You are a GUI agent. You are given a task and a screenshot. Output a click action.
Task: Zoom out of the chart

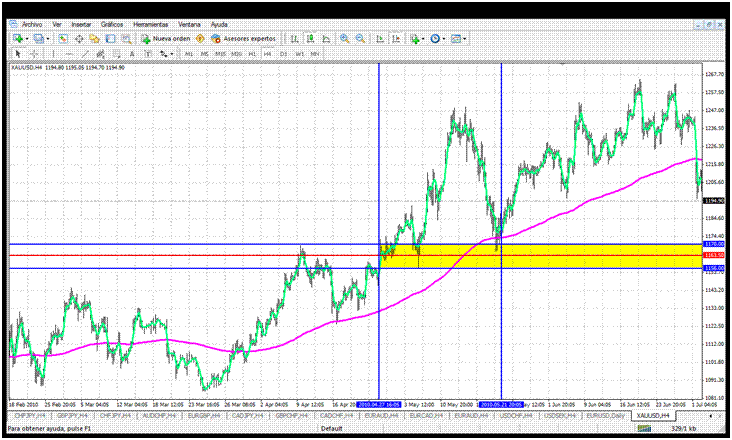(x=360, y=39)
